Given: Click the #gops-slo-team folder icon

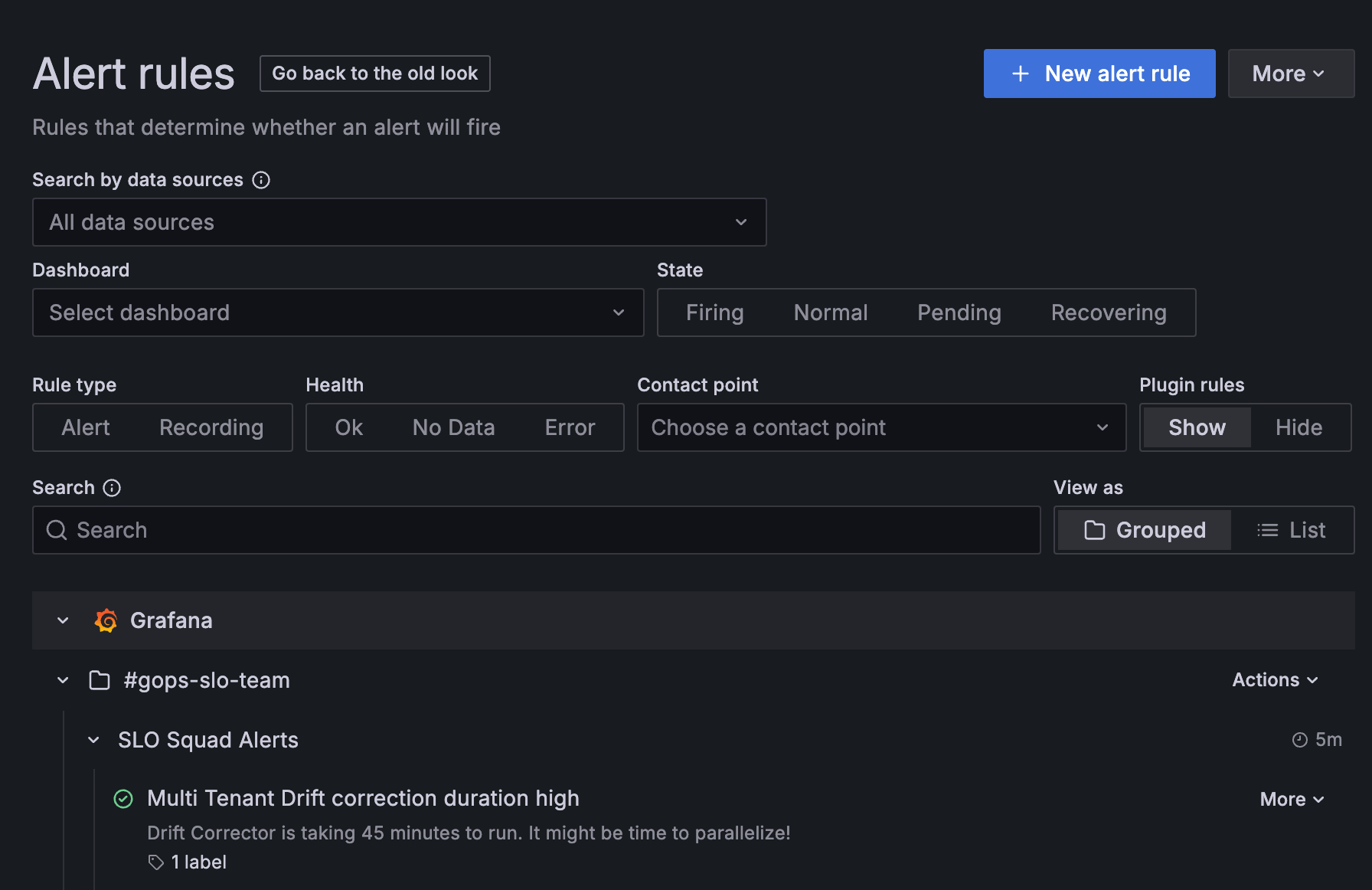Looking at the screenshot, I should (100, 680).
